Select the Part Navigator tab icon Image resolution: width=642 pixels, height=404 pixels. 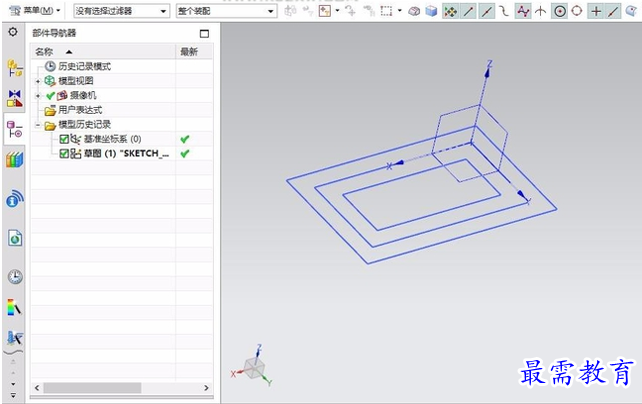click(15, 129)
